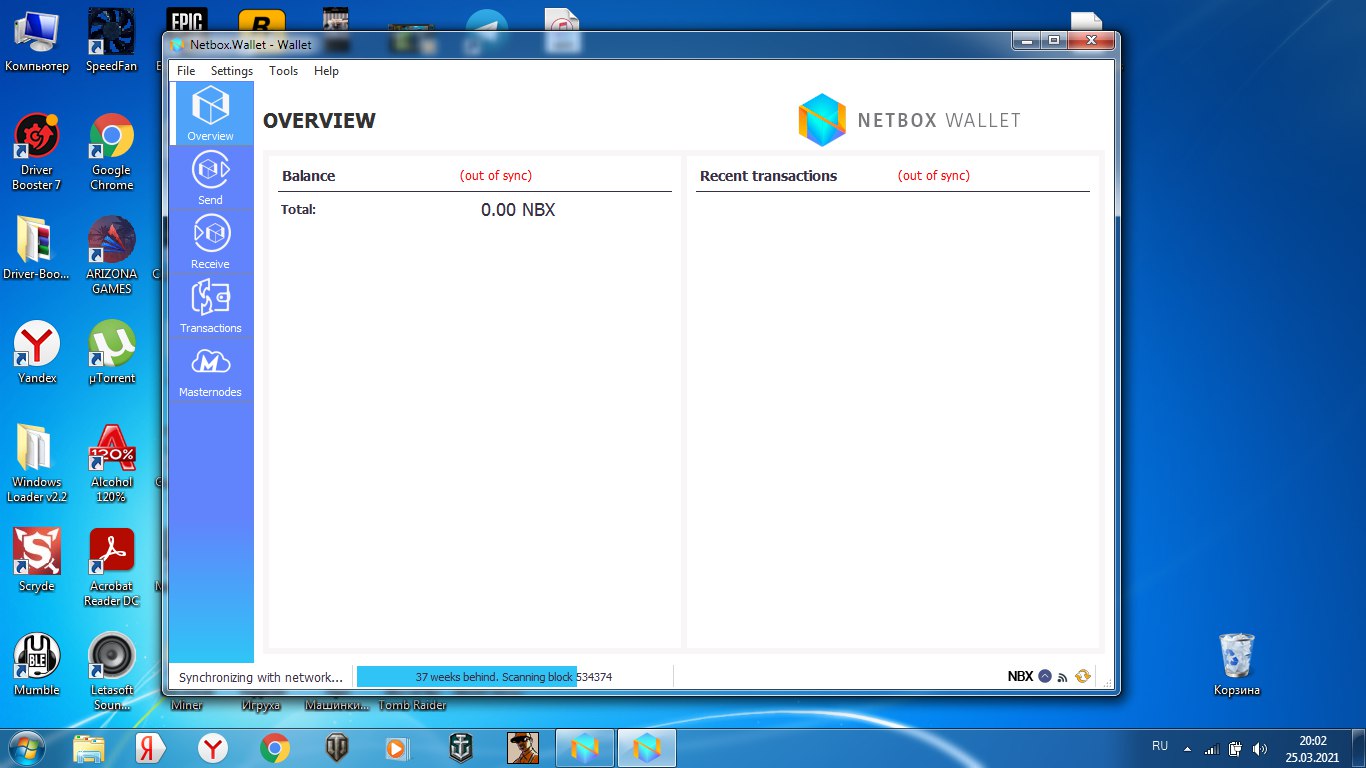The image size is (1366, 768).
Task: Open the Receive page
Action: coord(211,242)
